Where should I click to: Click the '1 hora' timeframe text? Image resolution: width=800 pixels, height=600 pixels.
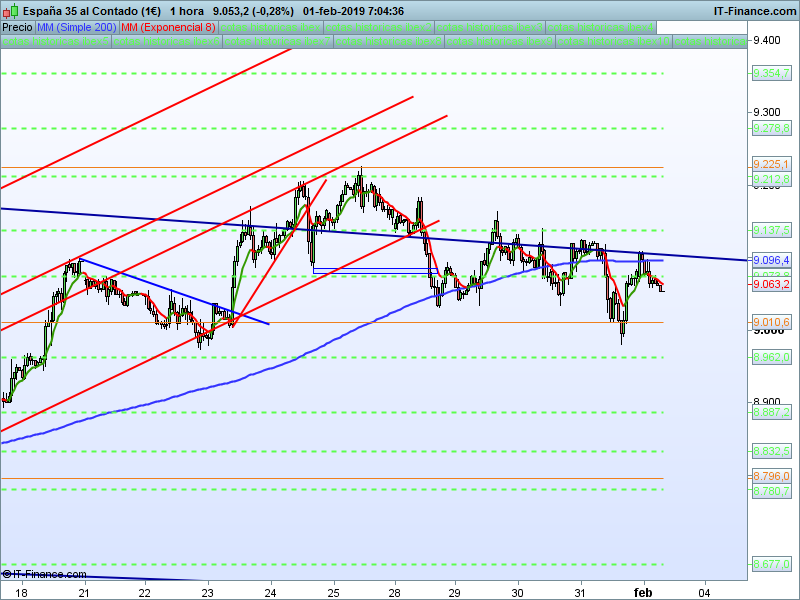[x=187, y=11]
